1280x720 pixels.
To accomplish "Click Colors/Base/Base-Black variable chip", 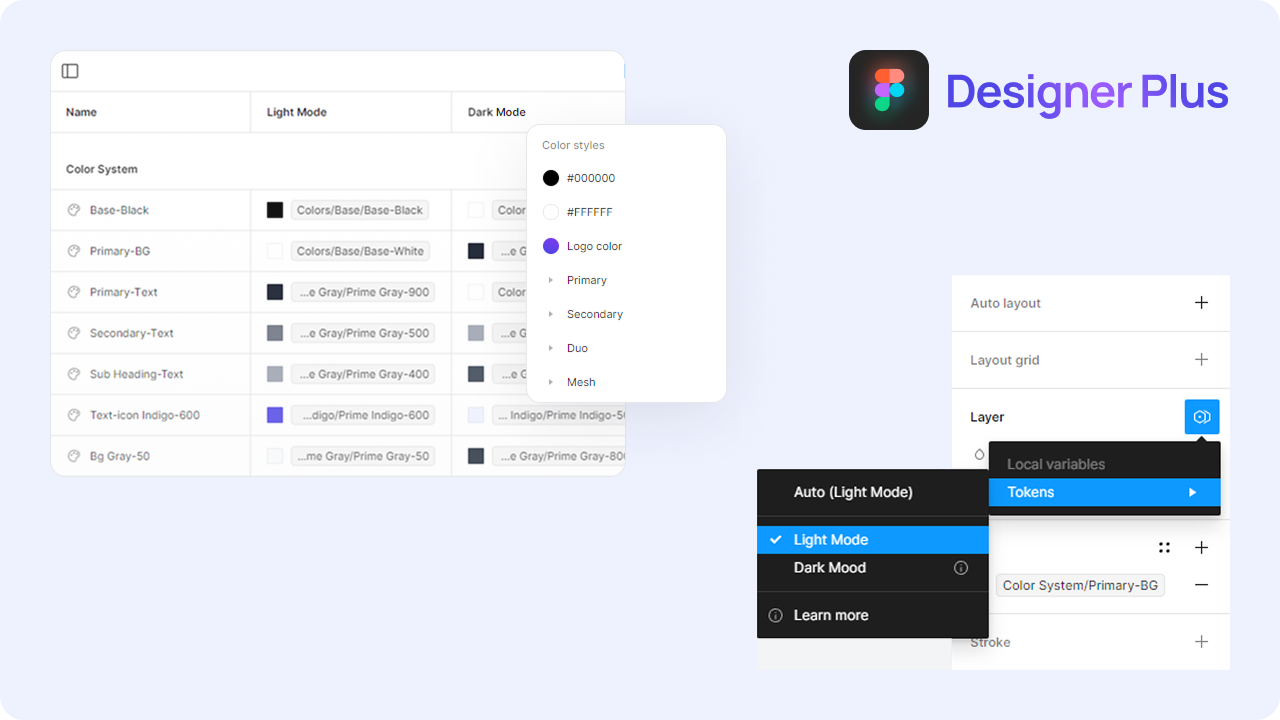I will (x=360, y=210).
